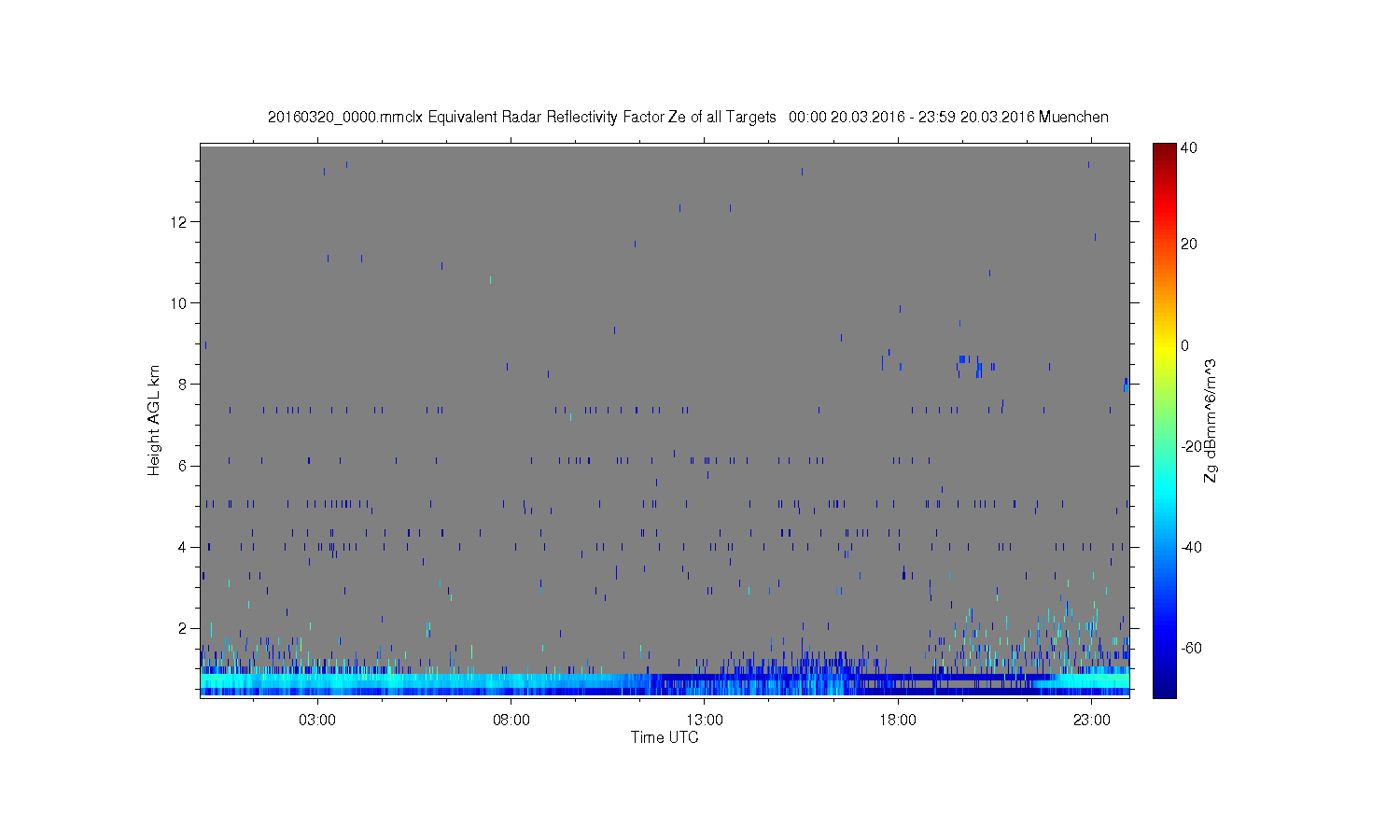The height and width of the screenshot is (840, 1400).
Task: Click the "Time UTC" axis label
Action: coord(665,737)
